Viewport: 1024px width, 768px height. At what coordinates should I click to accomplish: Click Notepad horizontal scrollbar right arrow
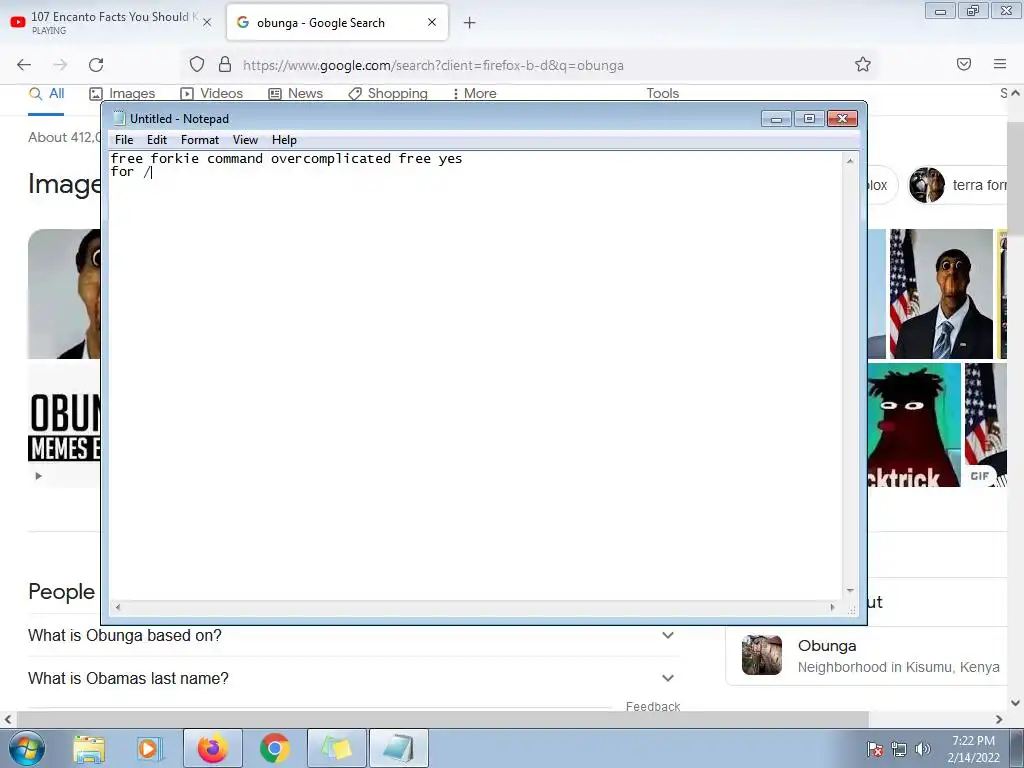(x=832, y=607)
